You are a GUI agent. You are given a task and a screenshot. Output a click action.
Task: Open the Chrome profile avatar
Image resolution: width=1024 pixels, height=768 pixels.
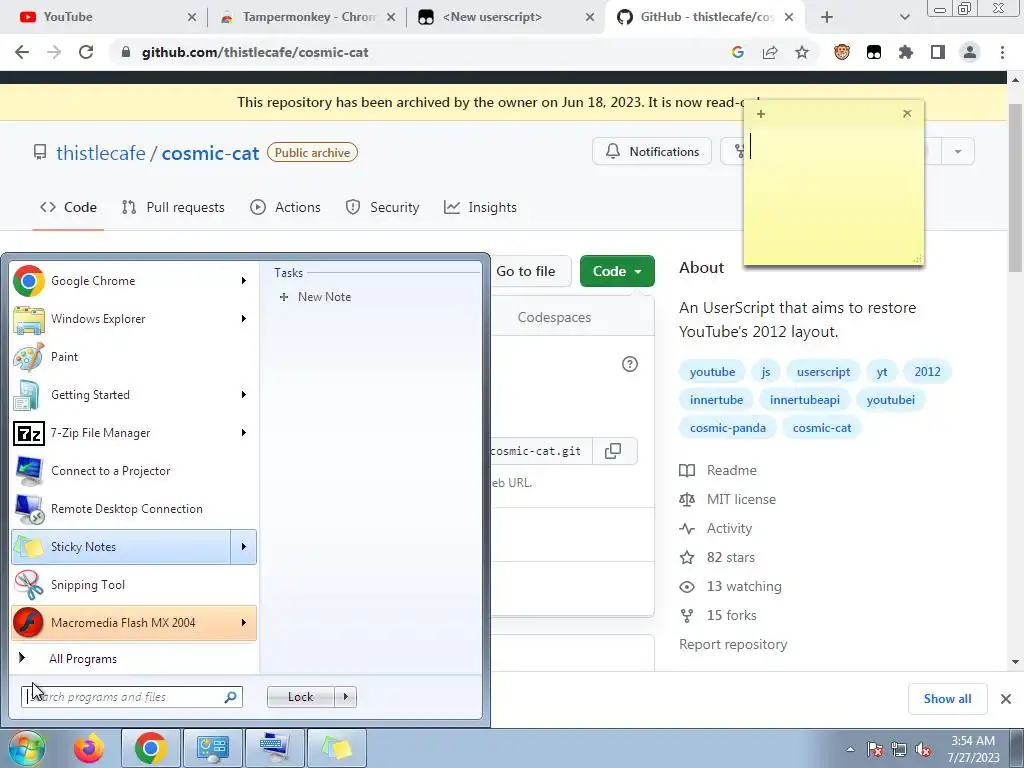click(970, 52)
